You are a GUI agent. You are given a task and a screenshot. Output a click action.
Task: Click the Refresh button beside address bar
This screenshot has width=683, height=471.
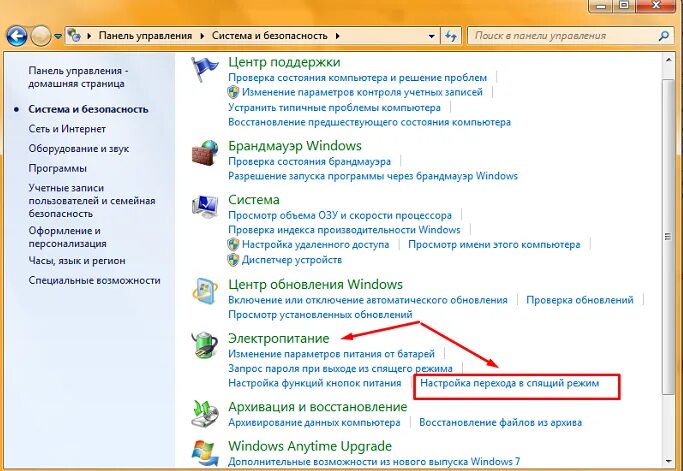coord(451,36)
